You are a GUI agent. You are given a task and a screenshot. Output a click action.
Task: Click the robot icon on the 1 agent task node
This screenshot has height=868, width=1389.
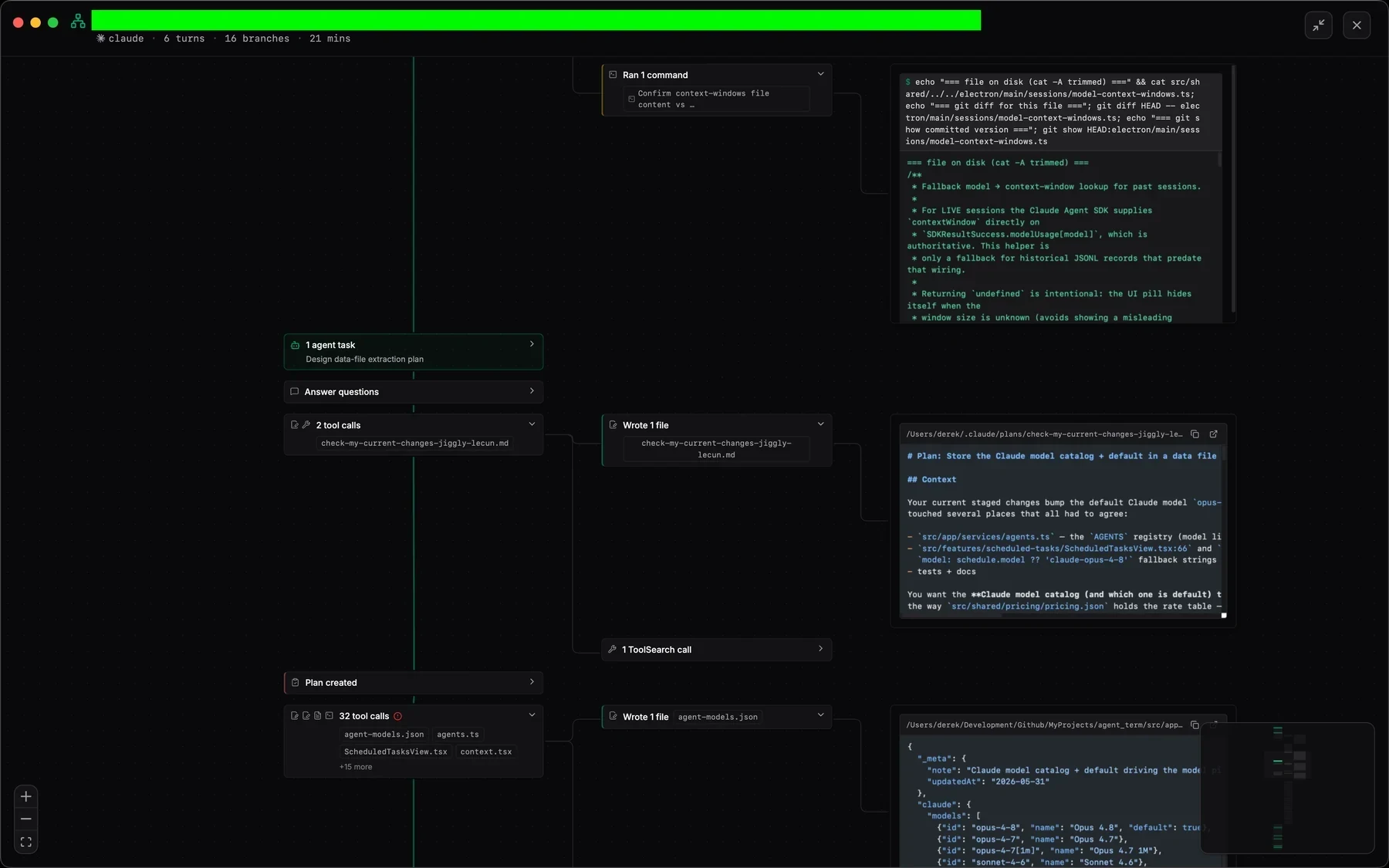[295, 345]
